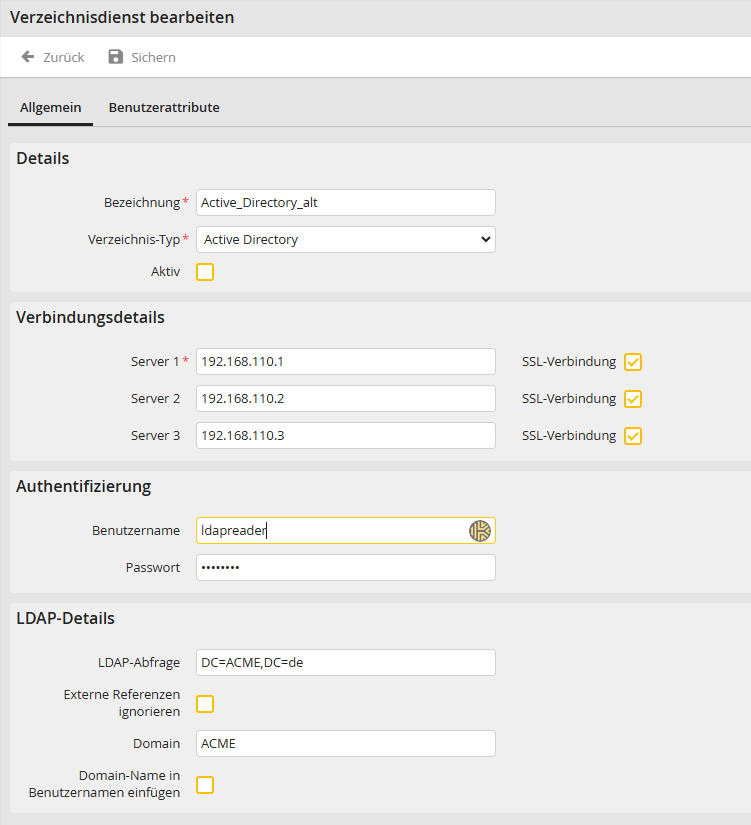The height and width of the screenshot is (825, 751).
Task: Go back via the Zurück button label
Action: click(63, 57)
